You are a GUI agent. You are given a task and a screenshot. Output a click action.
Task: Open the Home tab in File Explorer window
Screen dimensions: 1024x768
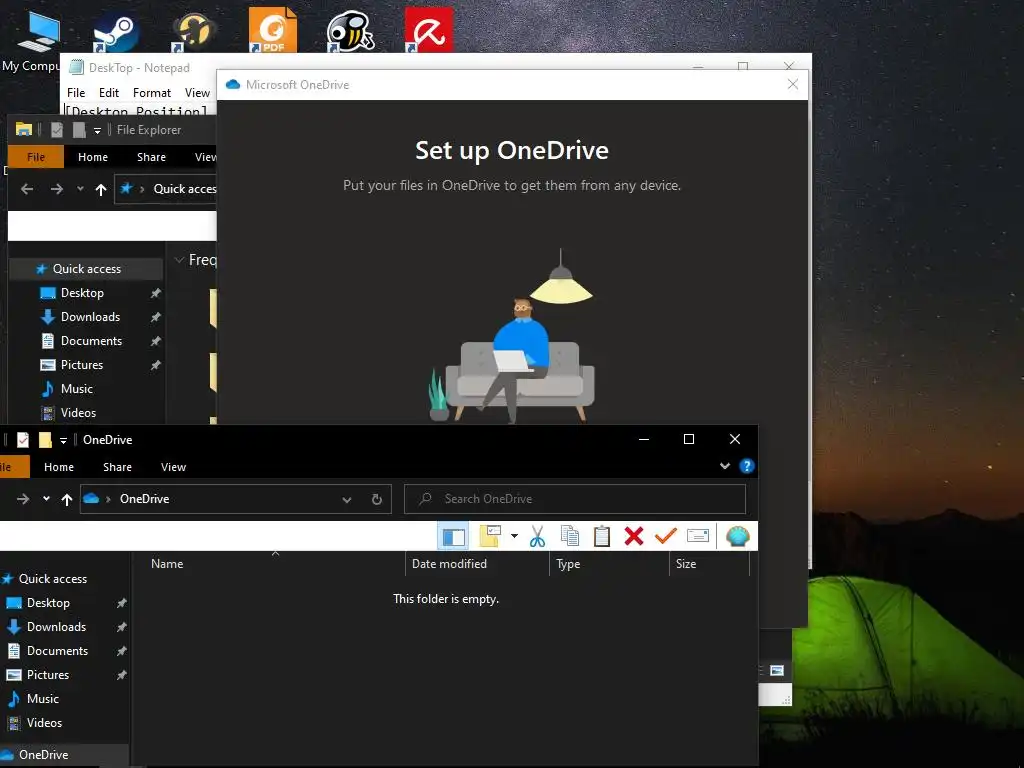tap(93, 157)
